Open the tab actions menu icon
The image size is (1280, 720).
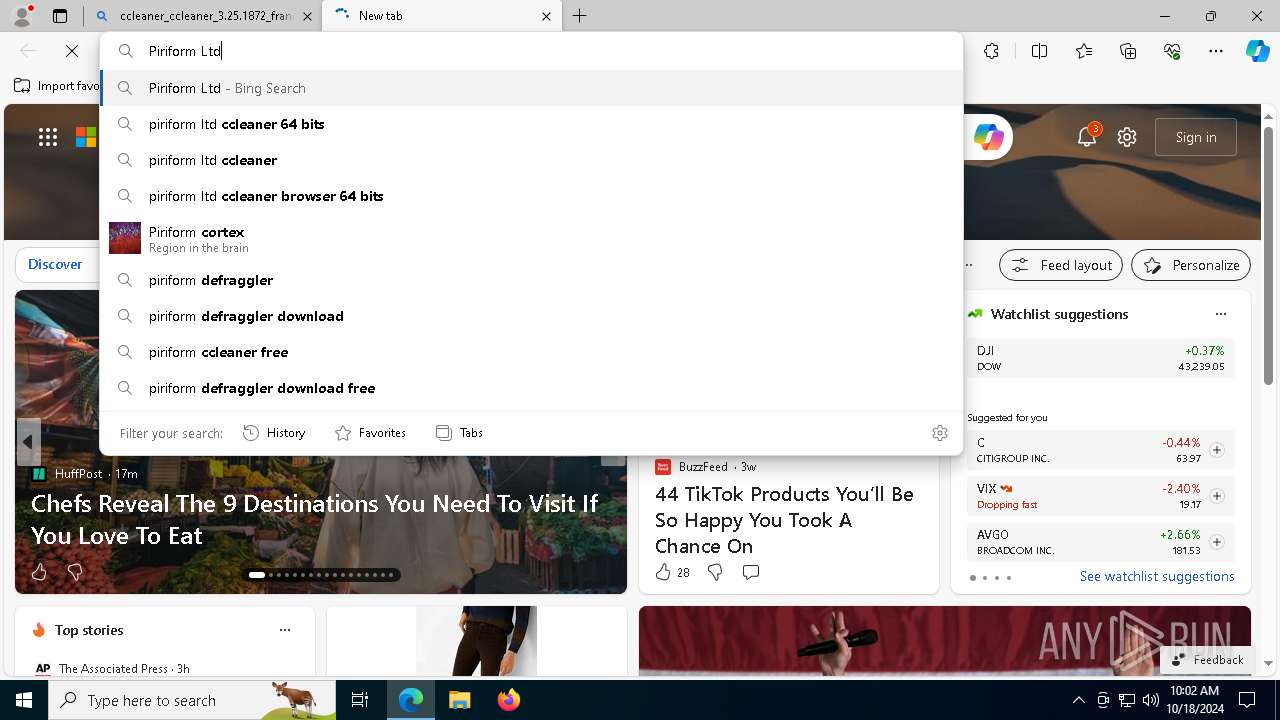pos(60,16)
